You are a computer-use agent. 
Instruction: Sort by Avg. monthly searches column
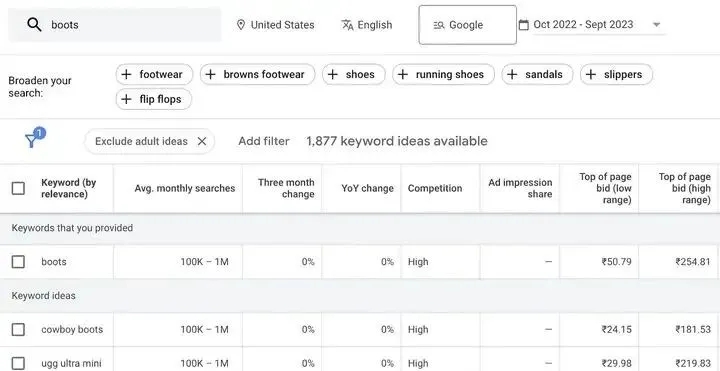pos(185,188)
